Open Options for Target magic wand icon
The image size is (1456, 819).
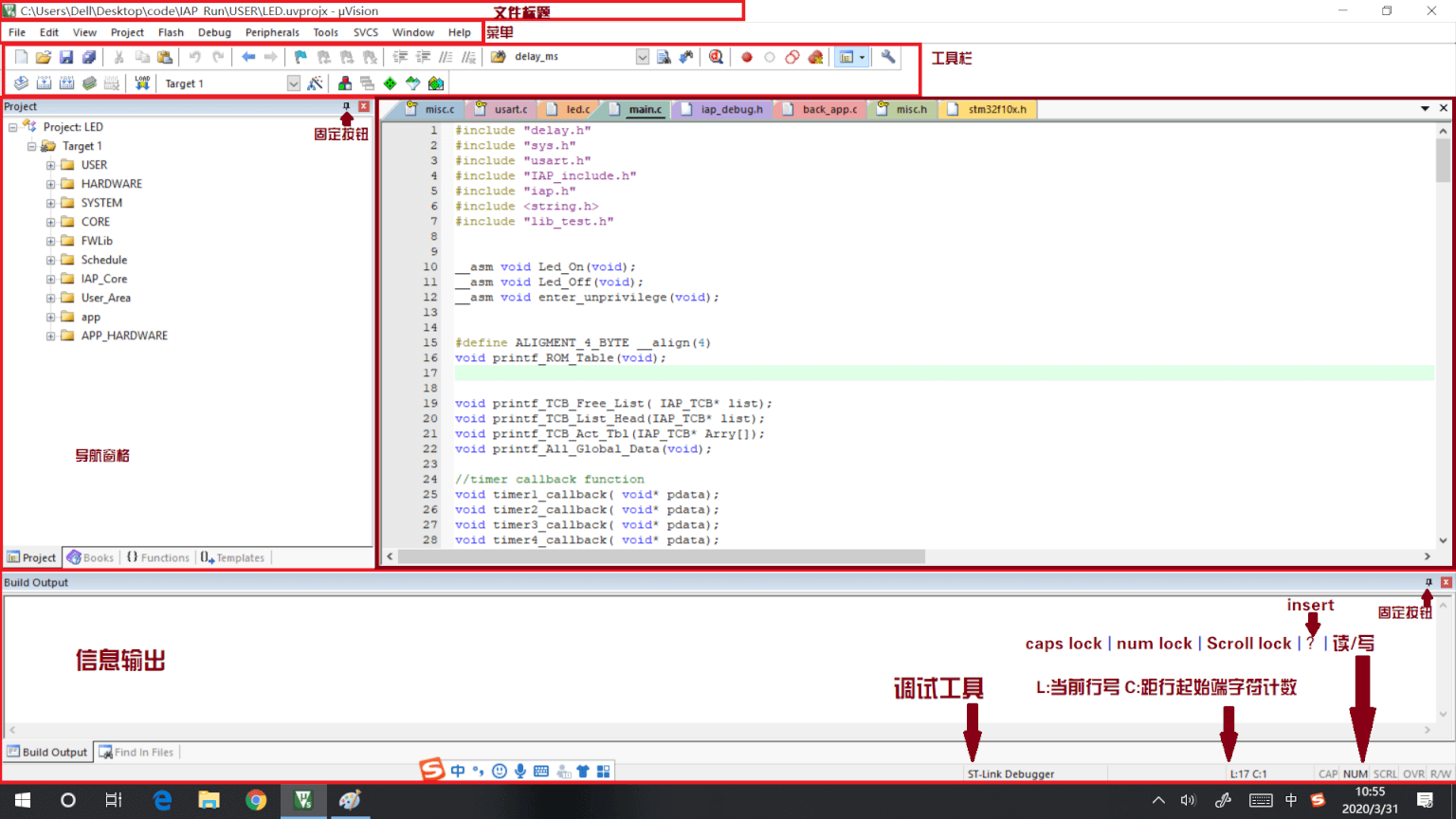316,83
